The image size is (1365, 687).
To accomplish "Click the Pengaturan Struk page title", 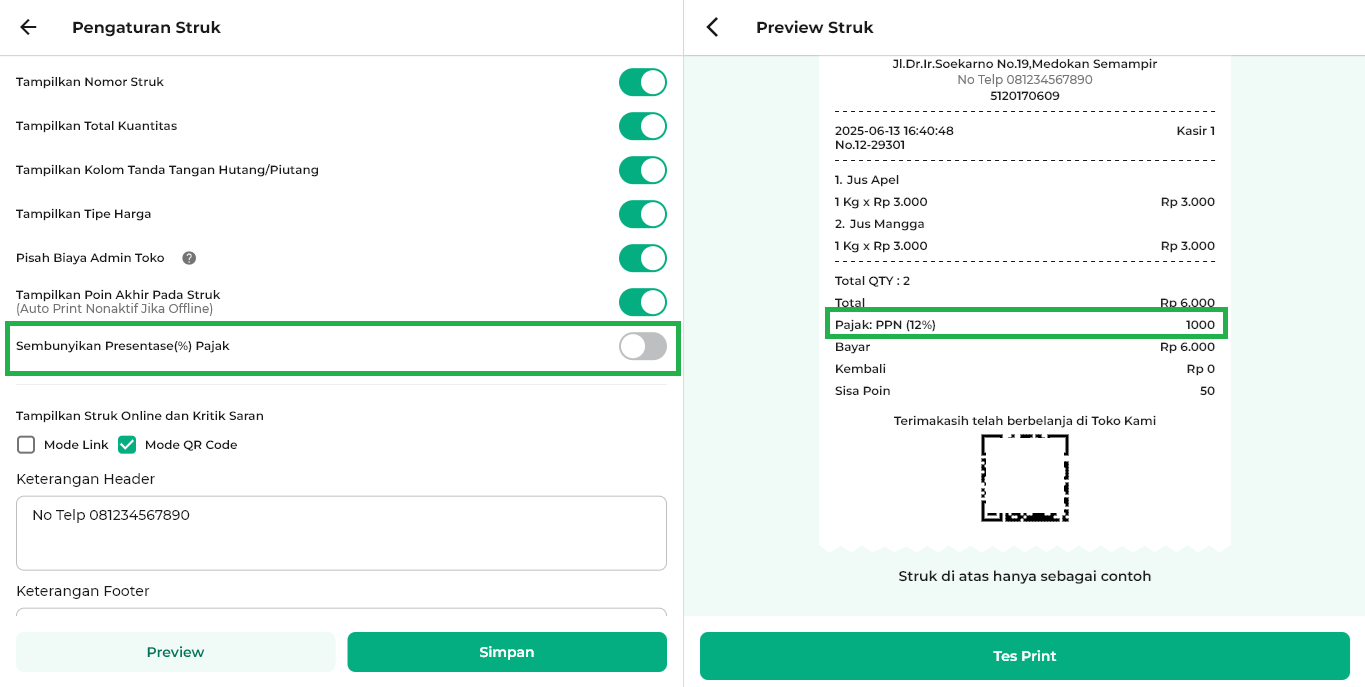I will (x=146, y=28).
